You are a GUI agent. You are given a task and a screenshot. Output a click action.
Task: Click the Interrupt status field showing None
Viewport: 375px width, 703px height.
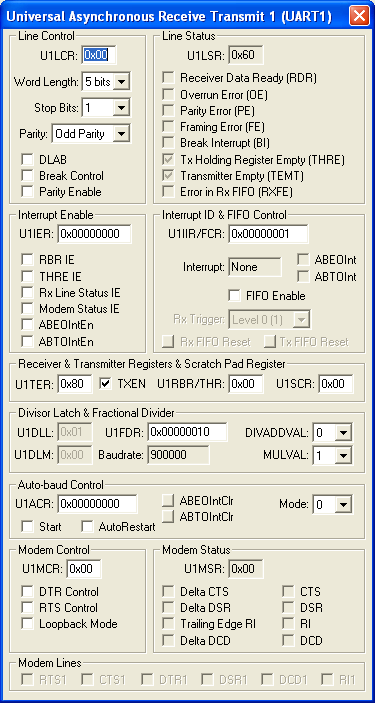[255, 267]
